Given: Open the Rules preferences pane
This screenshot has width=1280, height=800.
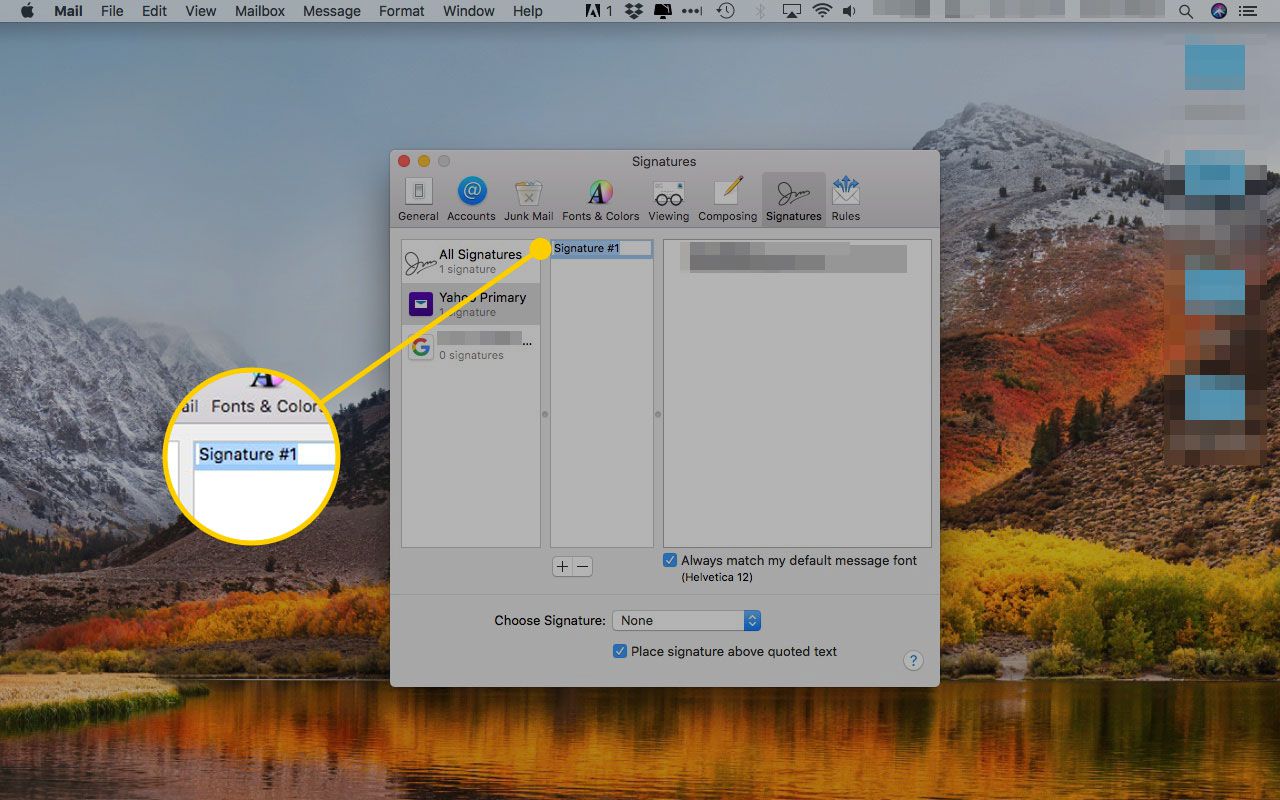Looking at the screenshot, I should click(x=845, y=199).
